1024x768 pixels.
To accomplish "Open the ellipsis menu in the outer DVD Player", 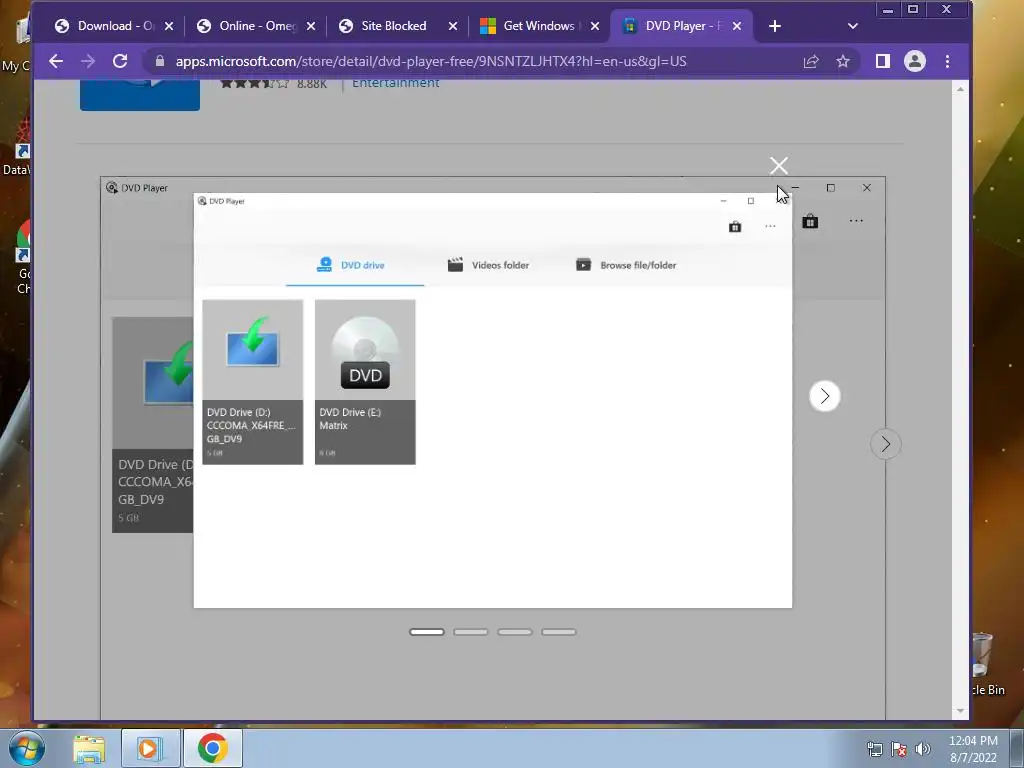I will [856, 221].
